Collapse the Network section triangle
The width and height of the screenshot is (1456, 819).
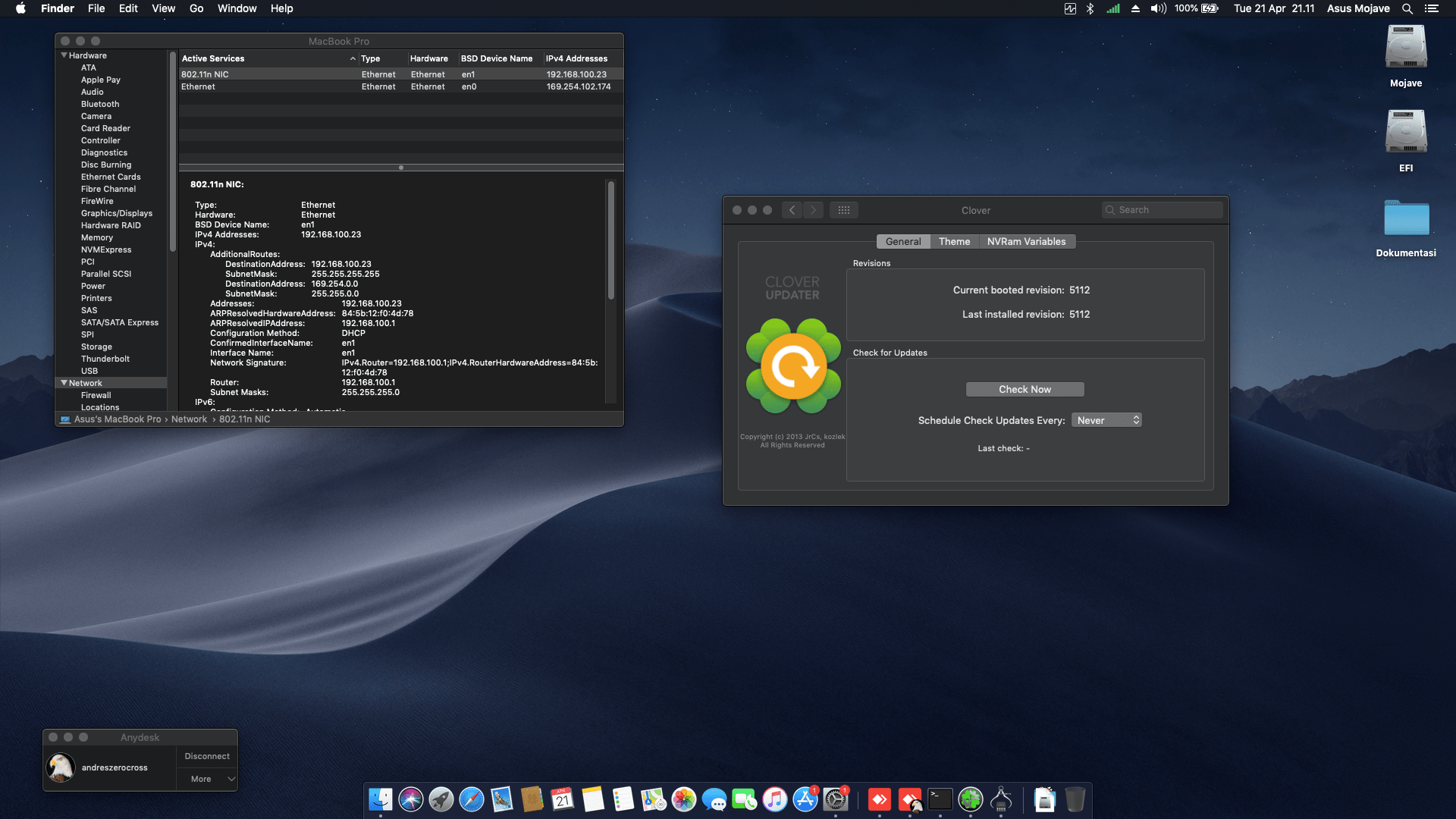tap(64, 383)
